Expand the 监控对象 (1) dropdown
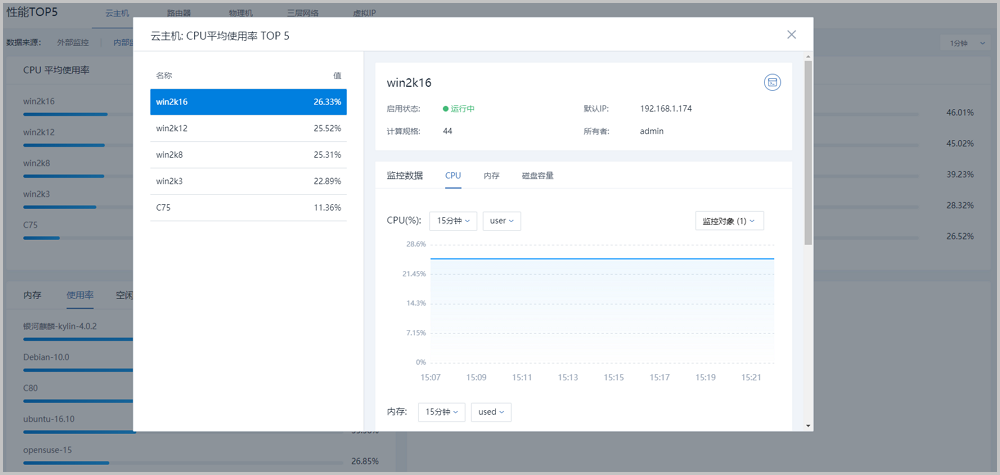Image resolution: width=1000 pixels, height=475 pixels. click(729, 221)
